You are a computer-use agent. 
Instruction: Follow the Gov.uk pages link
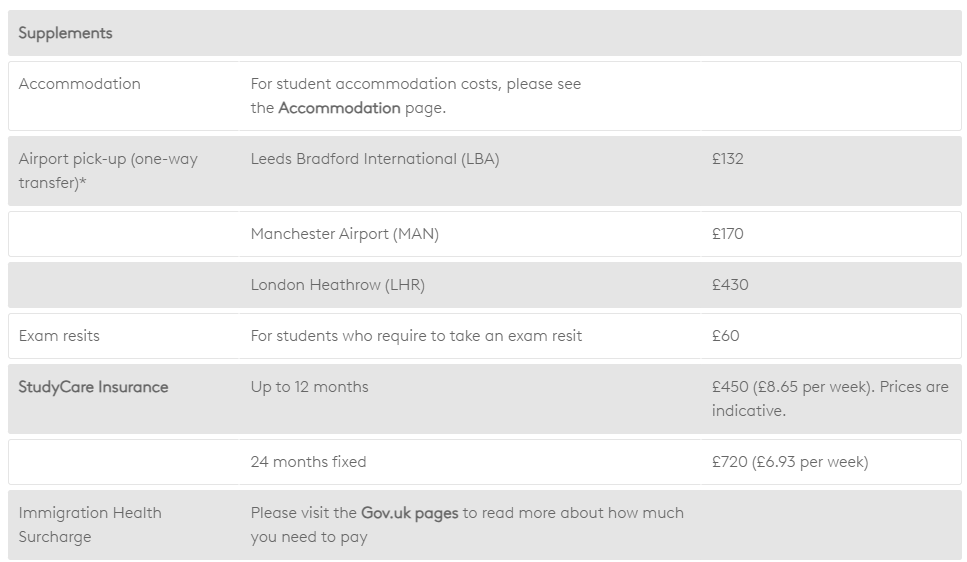(x=409, y=513)
